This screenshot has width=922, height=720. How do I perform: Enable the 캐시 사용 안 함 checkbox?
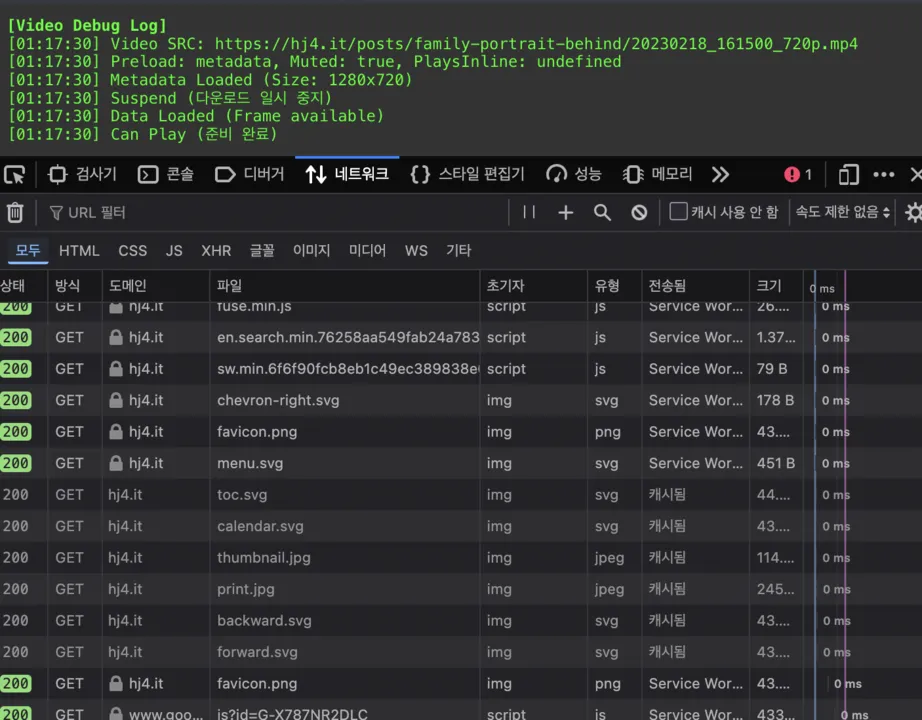679,212
